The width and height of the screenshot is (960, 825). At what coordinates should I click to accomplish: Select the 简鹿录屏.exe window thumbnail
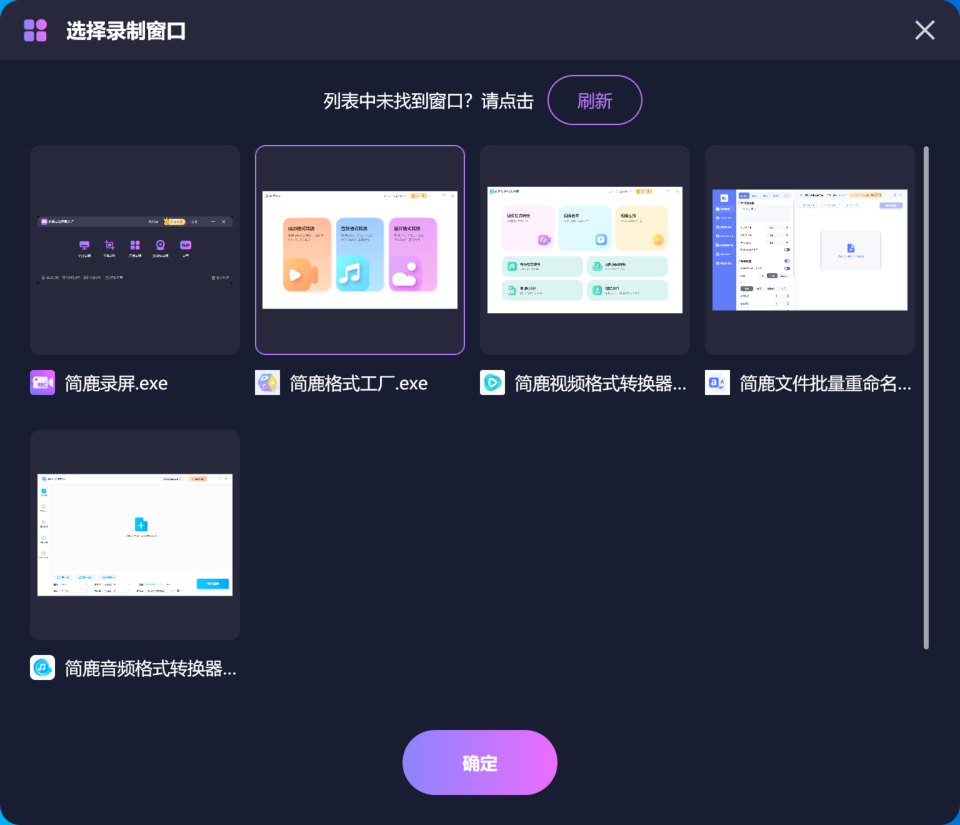[x=134, y=249]
